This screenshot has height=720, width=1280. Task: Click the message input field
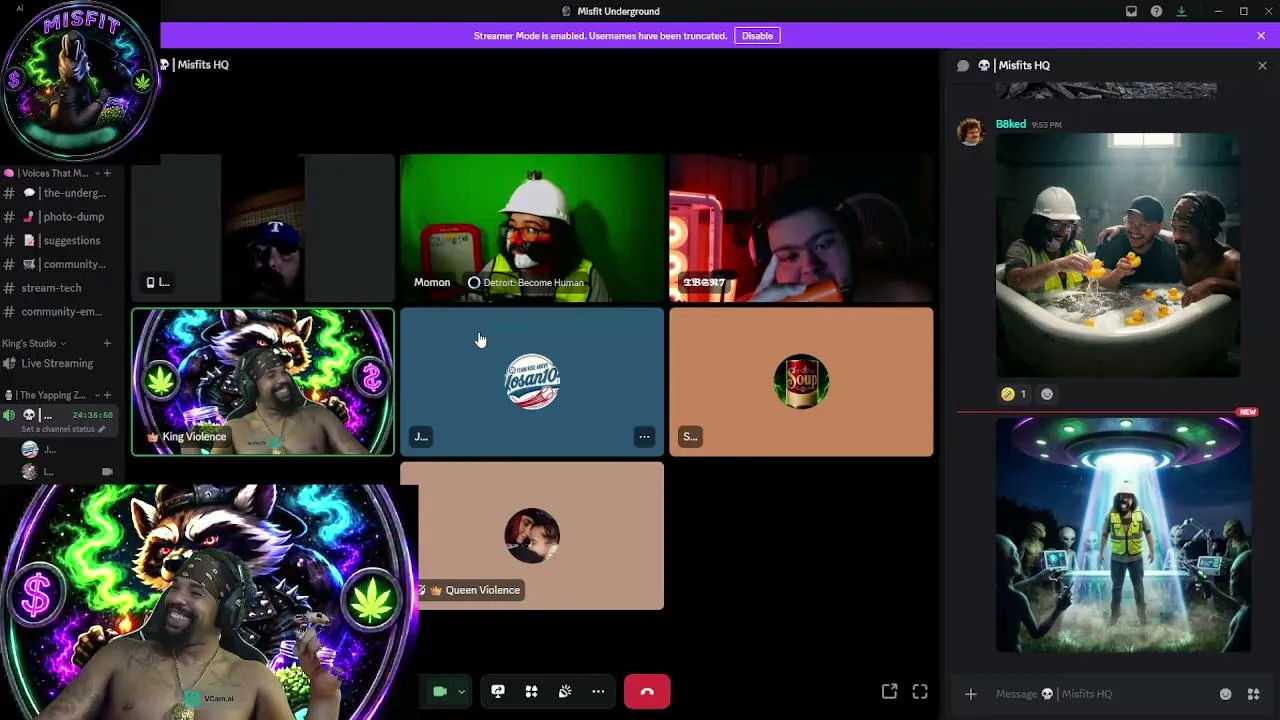[x=1100, y=694]
